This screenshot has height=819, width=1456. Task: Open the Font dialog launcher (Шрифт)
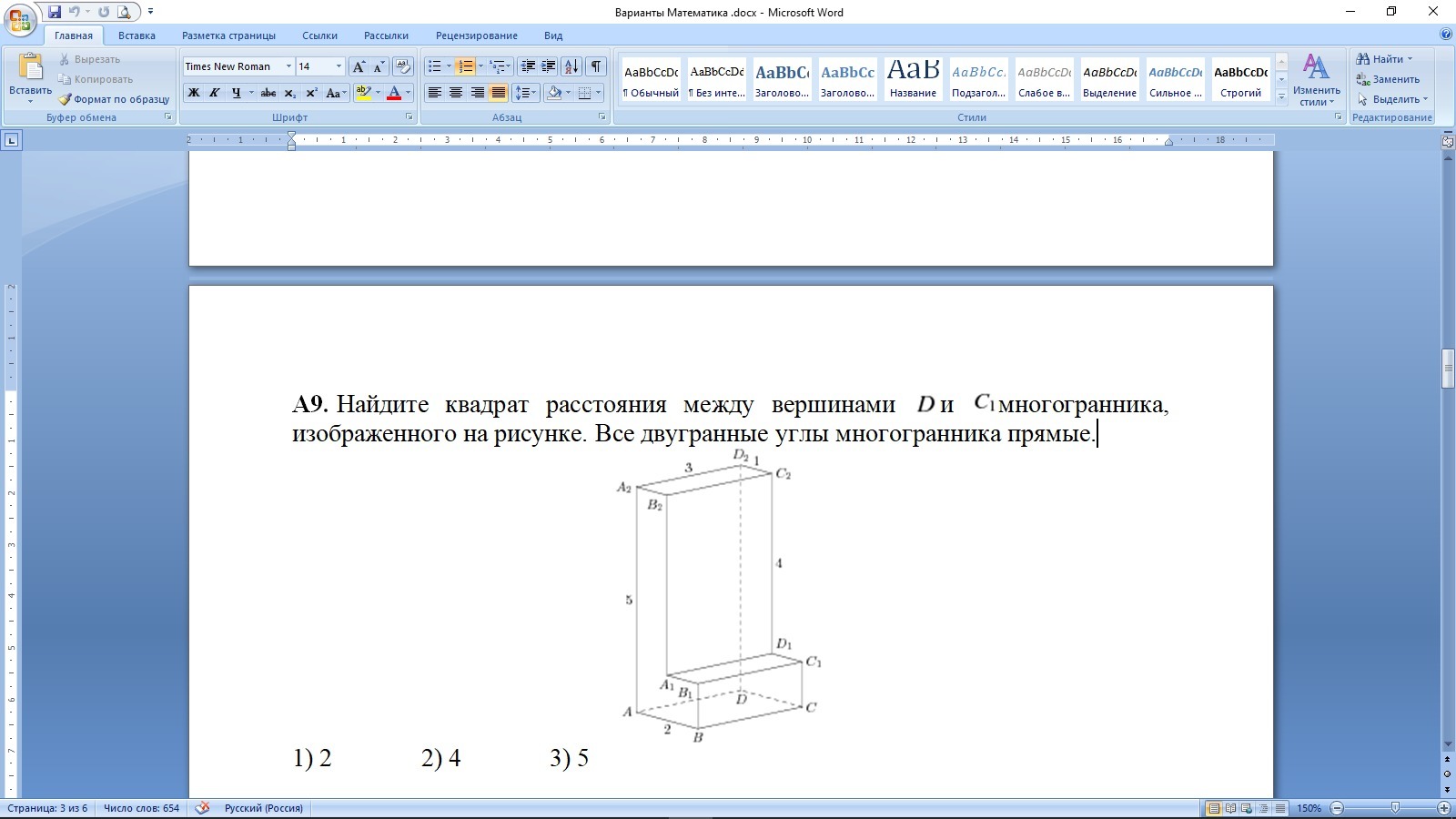[409, 116]
